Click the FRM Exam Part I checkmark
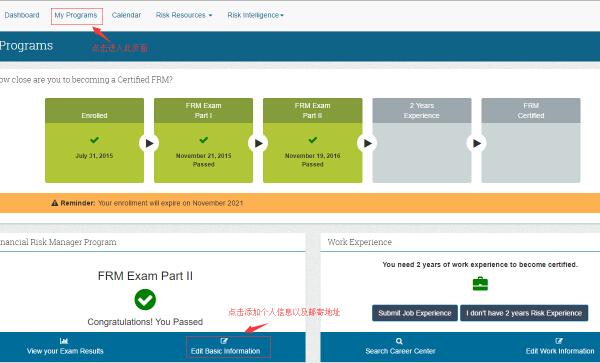 tap(204, 140)
